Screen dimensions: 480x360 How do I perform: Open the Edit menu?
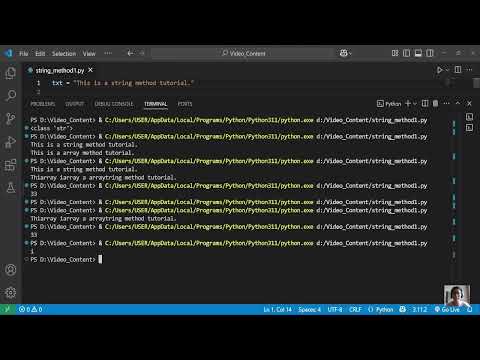coord(40,53)
